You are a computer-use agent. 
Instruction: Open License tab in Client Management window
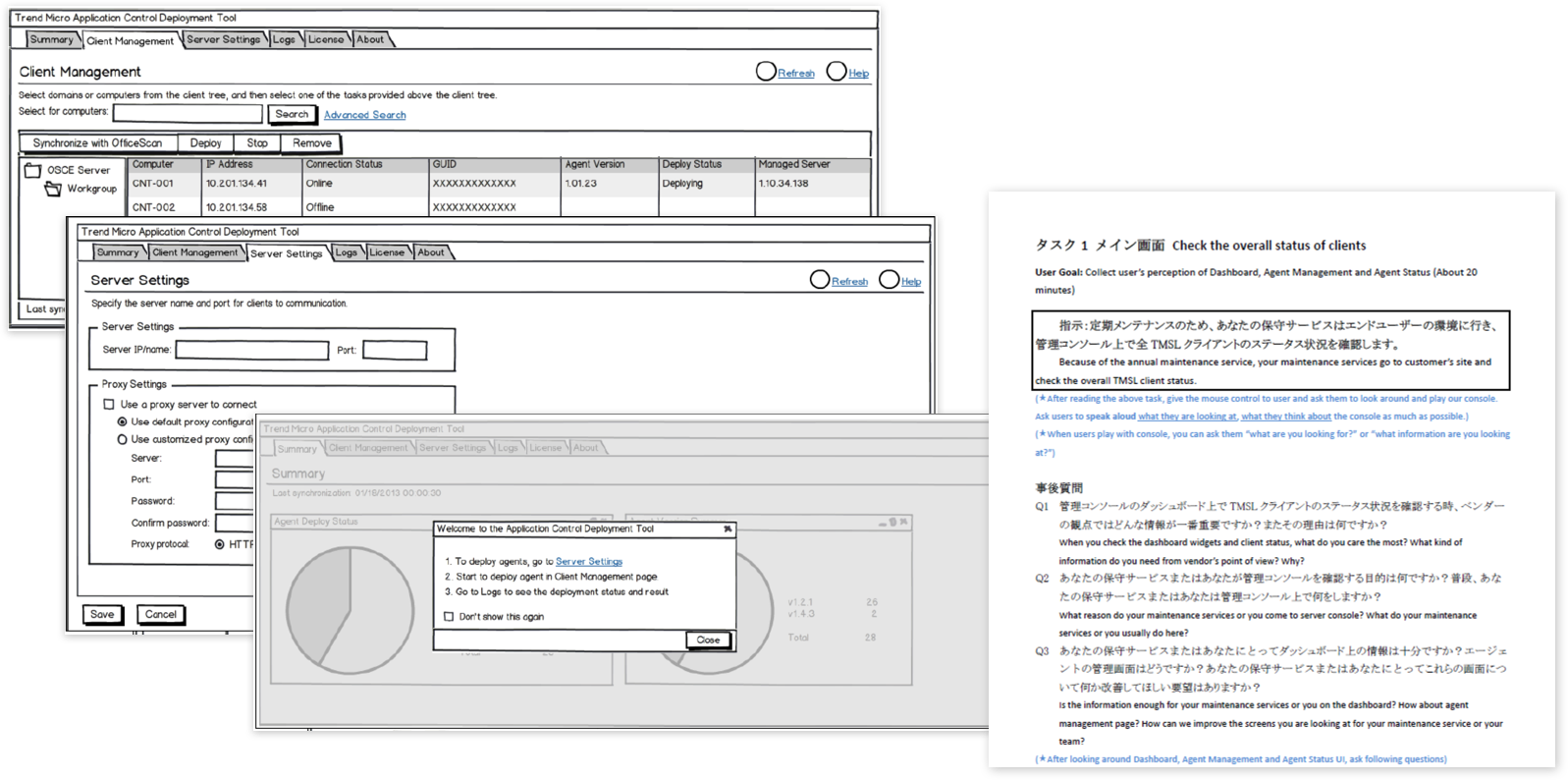pos(326,39)
